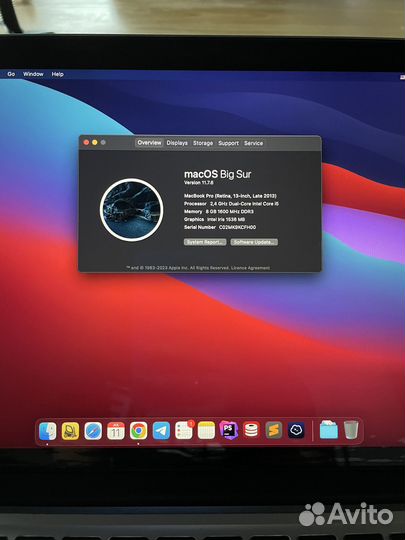Viewport: 405px width, 540px height.
Task: Open the Downloads folder in Dock
Action: (329, 430)
